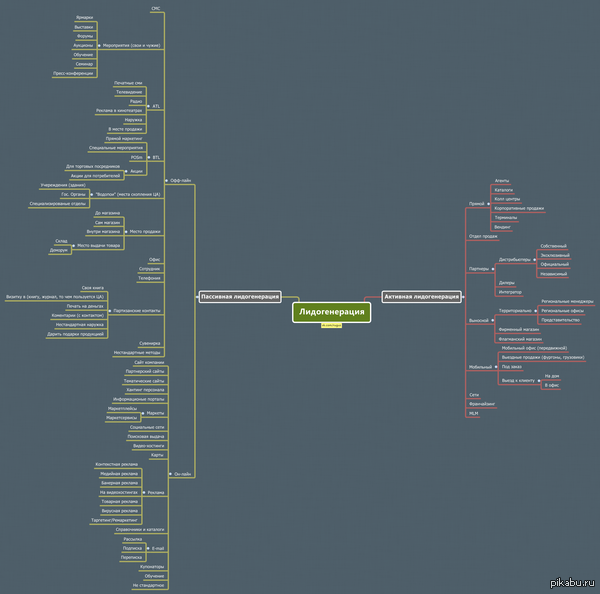The image size is (600, 594).
Task: Click the Пассивная лидогенерация branch node
Action: pyautogui.click(x=238, y=297)
